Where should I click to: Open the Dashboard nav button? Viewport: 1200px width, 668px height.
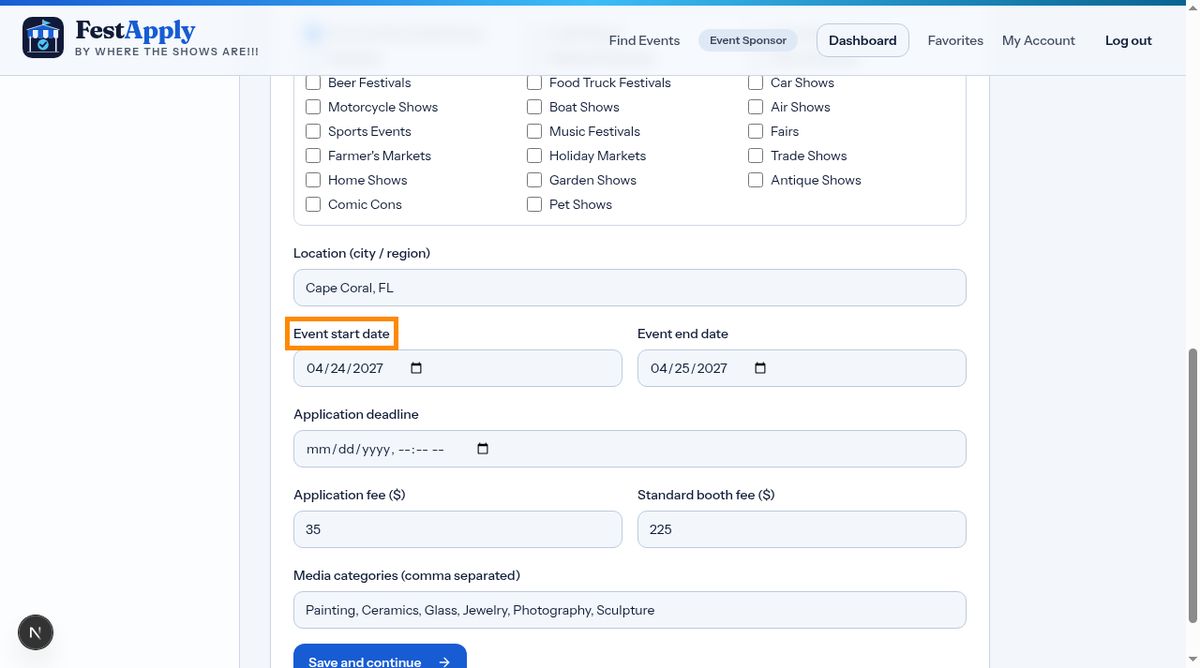(x=863, y=41)
